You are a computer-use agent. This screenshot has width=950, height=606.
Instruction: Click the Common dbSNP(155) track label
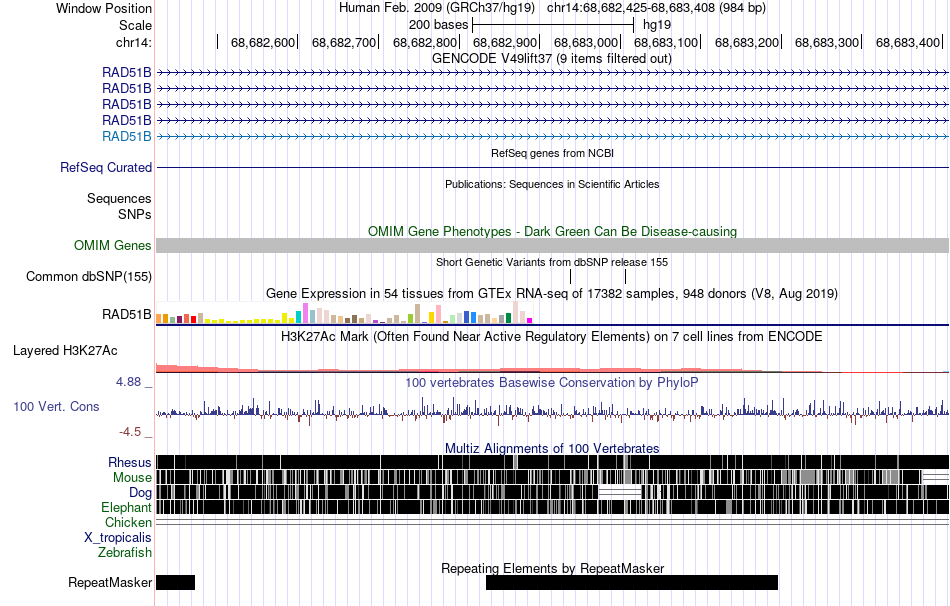tap(89, 276)
